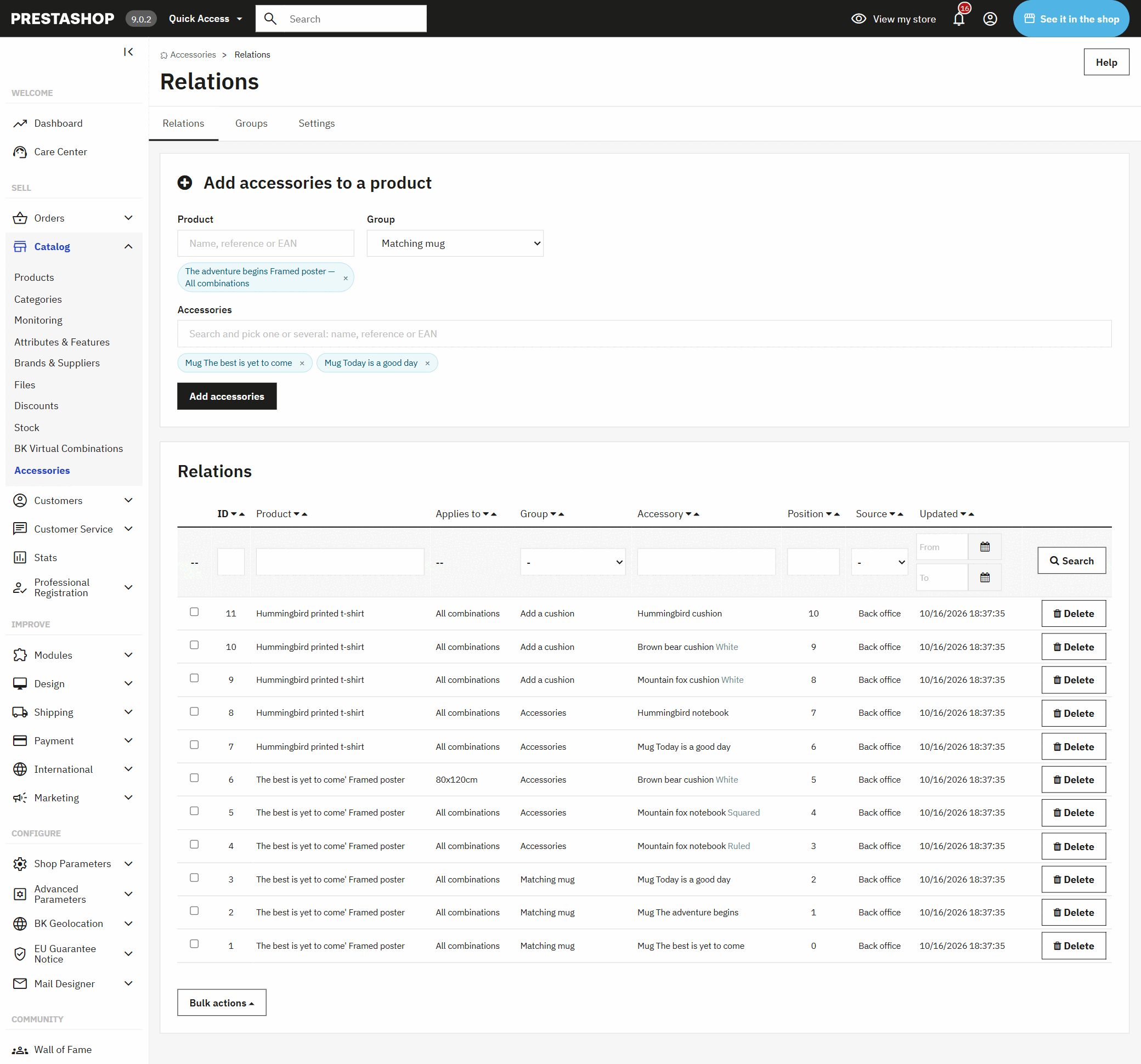Viewport: 1141px width, 1064px height.
Task: Click the Dashboard trend icon
Action: pyautogui.click(x=20, y=123)
